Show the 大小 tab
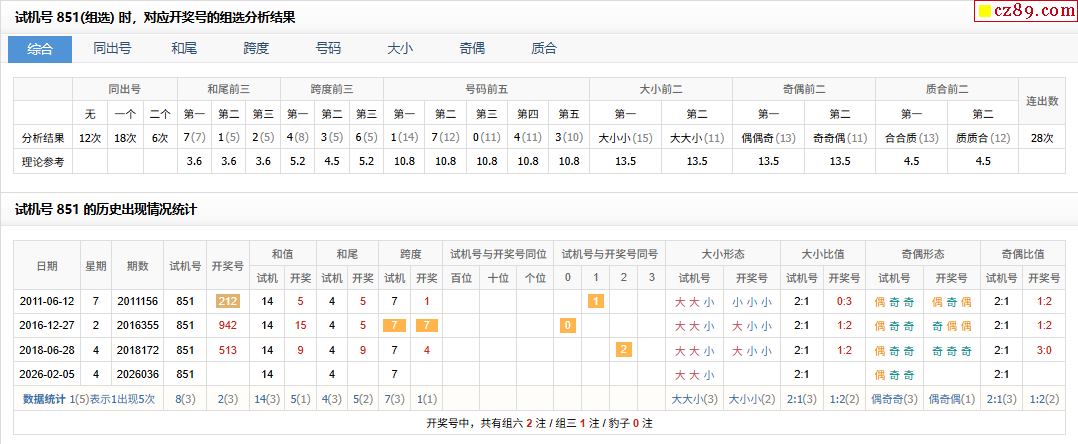Image resolution: width=1078 pixels, height=444 pixels. [400, 48]
